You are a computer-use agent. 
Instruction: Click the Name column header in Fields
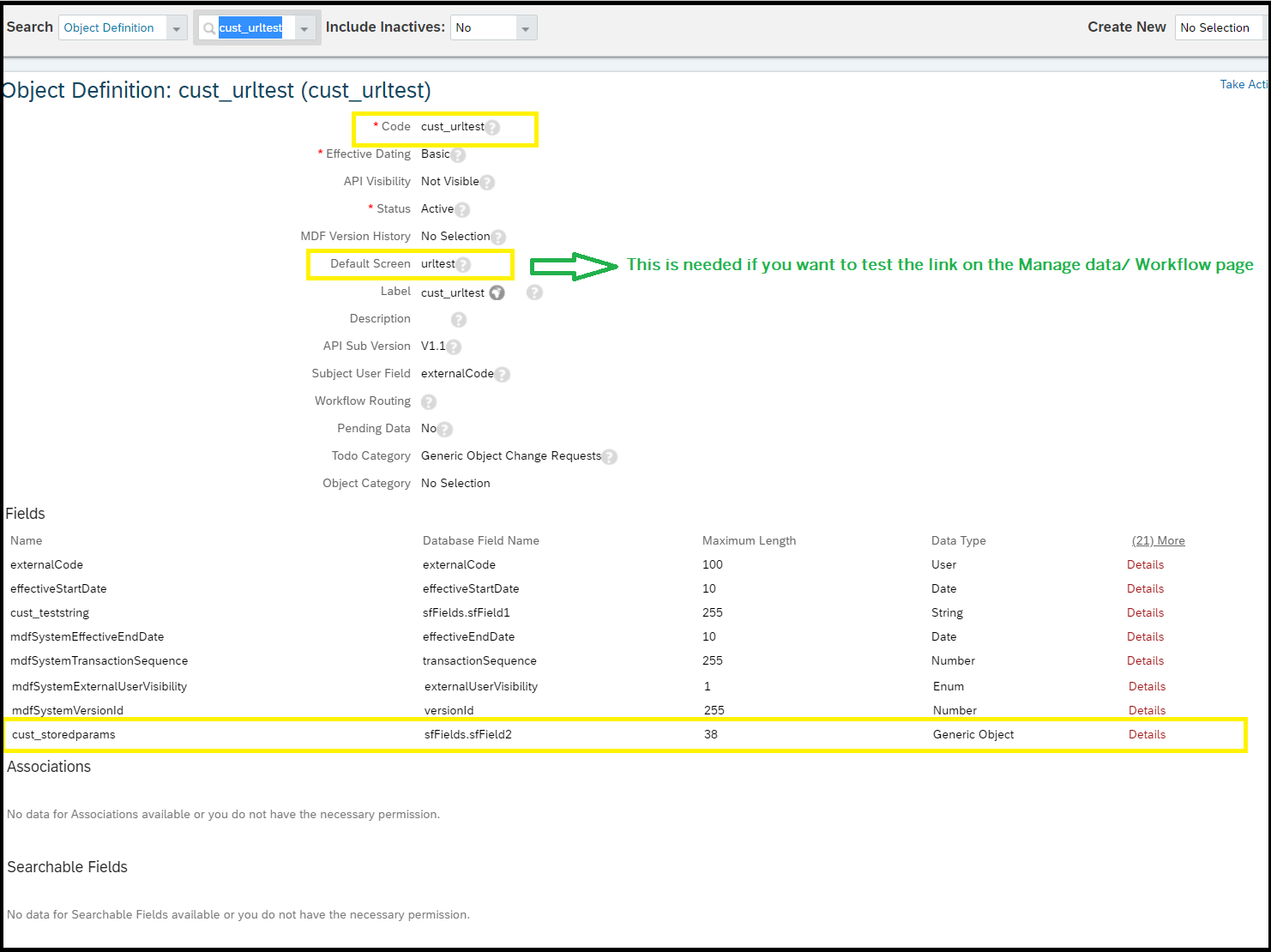27,540
